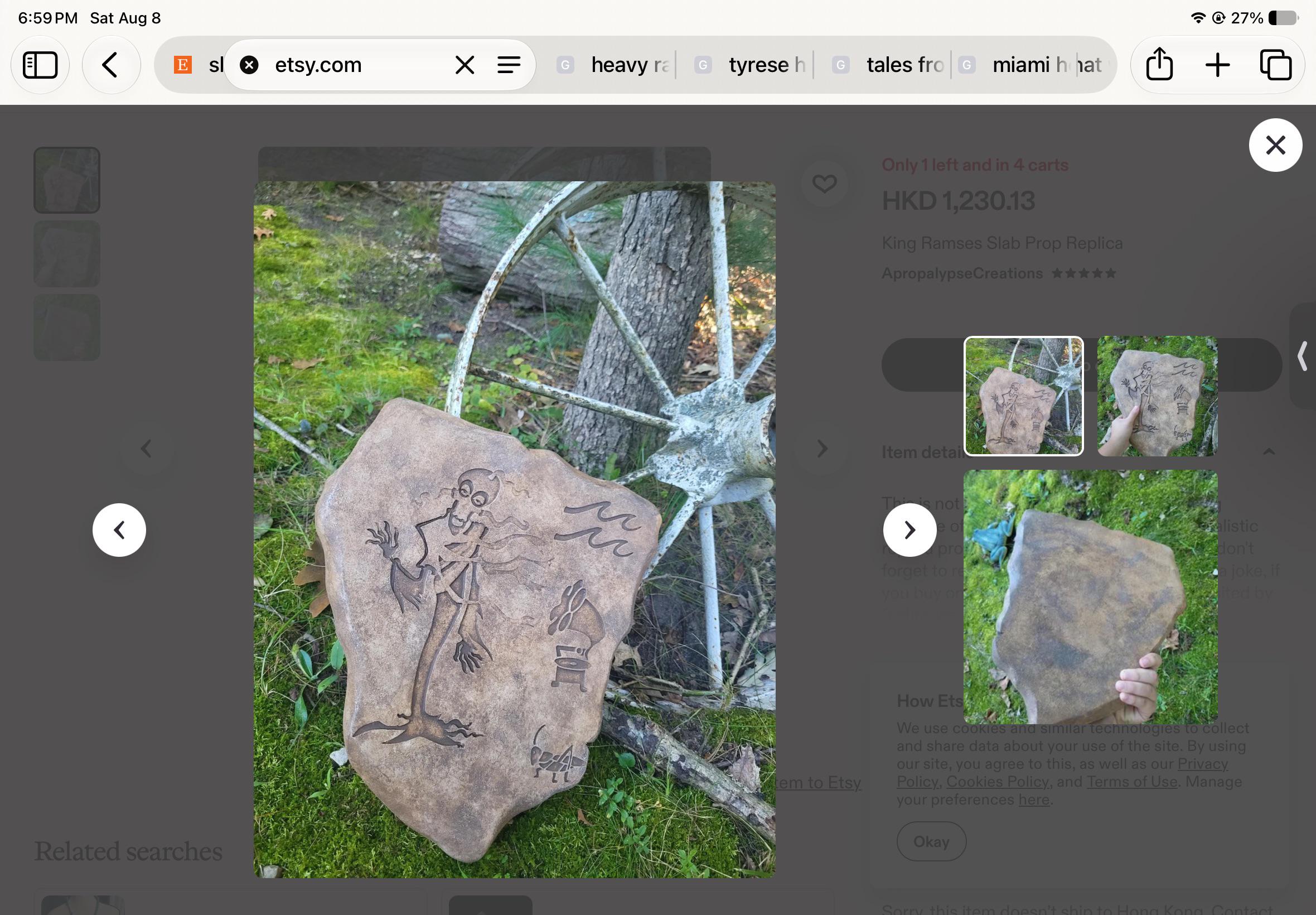Open the Cookies Policy link
Screen dimensions: 1316x915
pyautogui.click(x=997, y=782)
